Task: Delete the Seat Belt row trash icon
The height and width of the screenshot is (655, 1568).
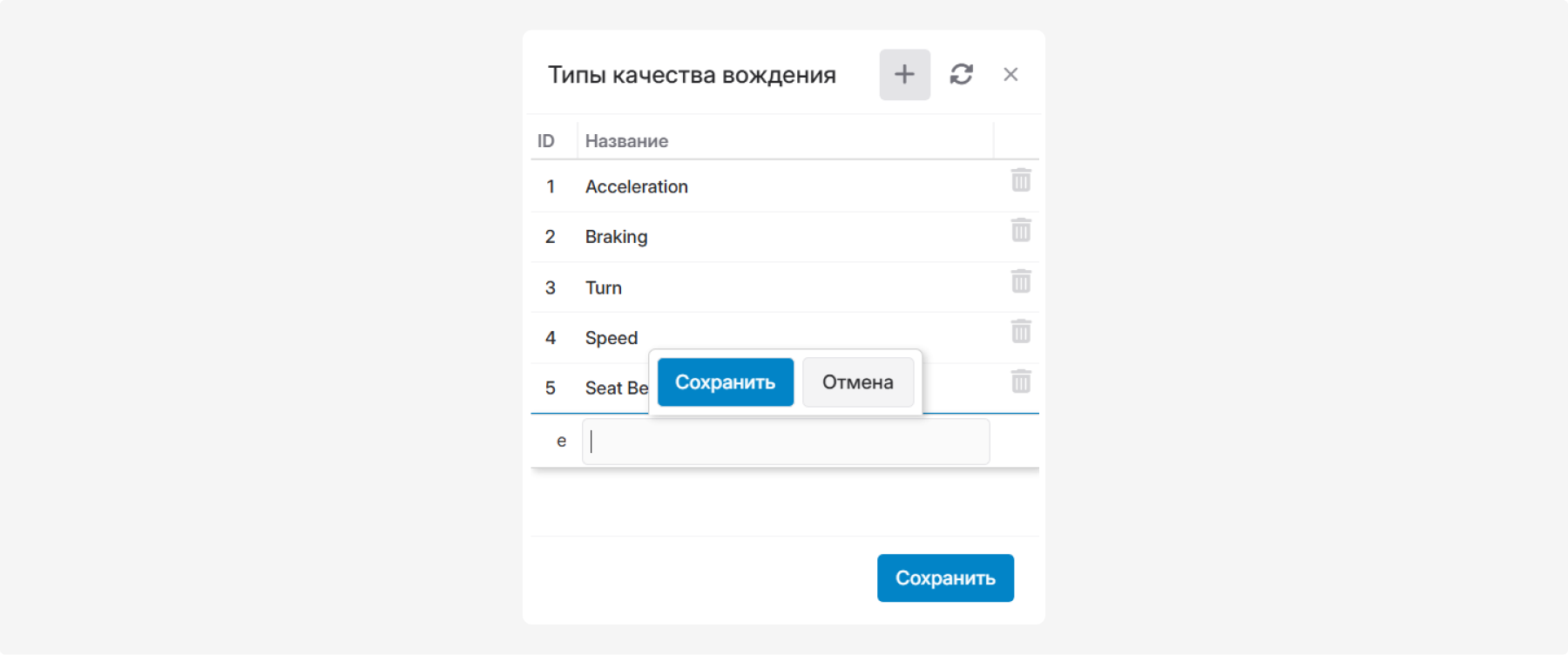Action: coord(1021,382)
